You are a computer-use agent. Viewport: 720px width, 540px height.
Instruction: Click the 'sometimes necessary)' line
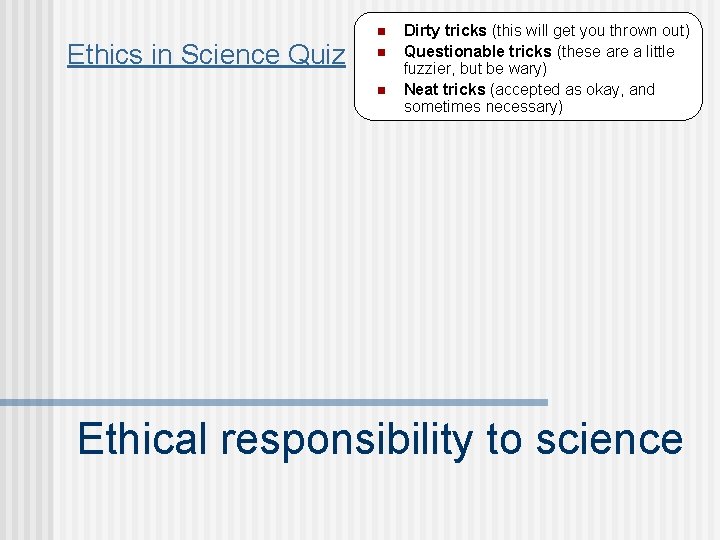(483, 107)
